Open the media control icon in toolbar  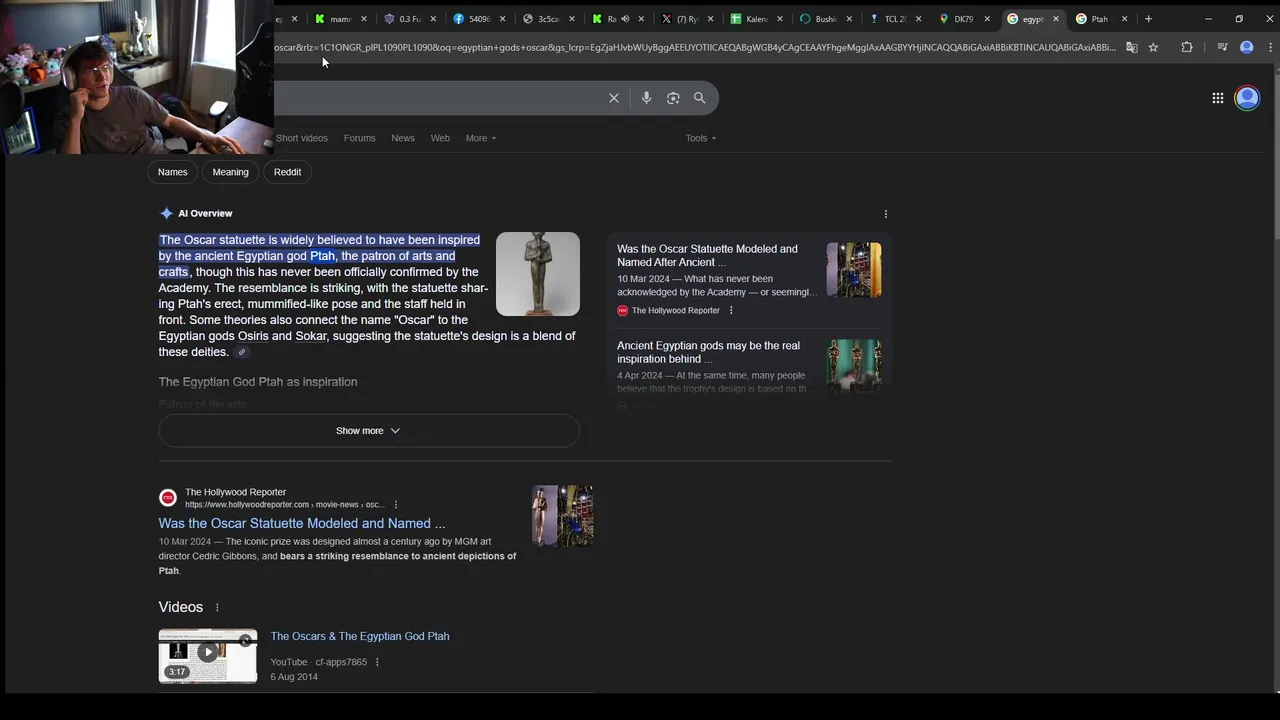coord(1222,47)
